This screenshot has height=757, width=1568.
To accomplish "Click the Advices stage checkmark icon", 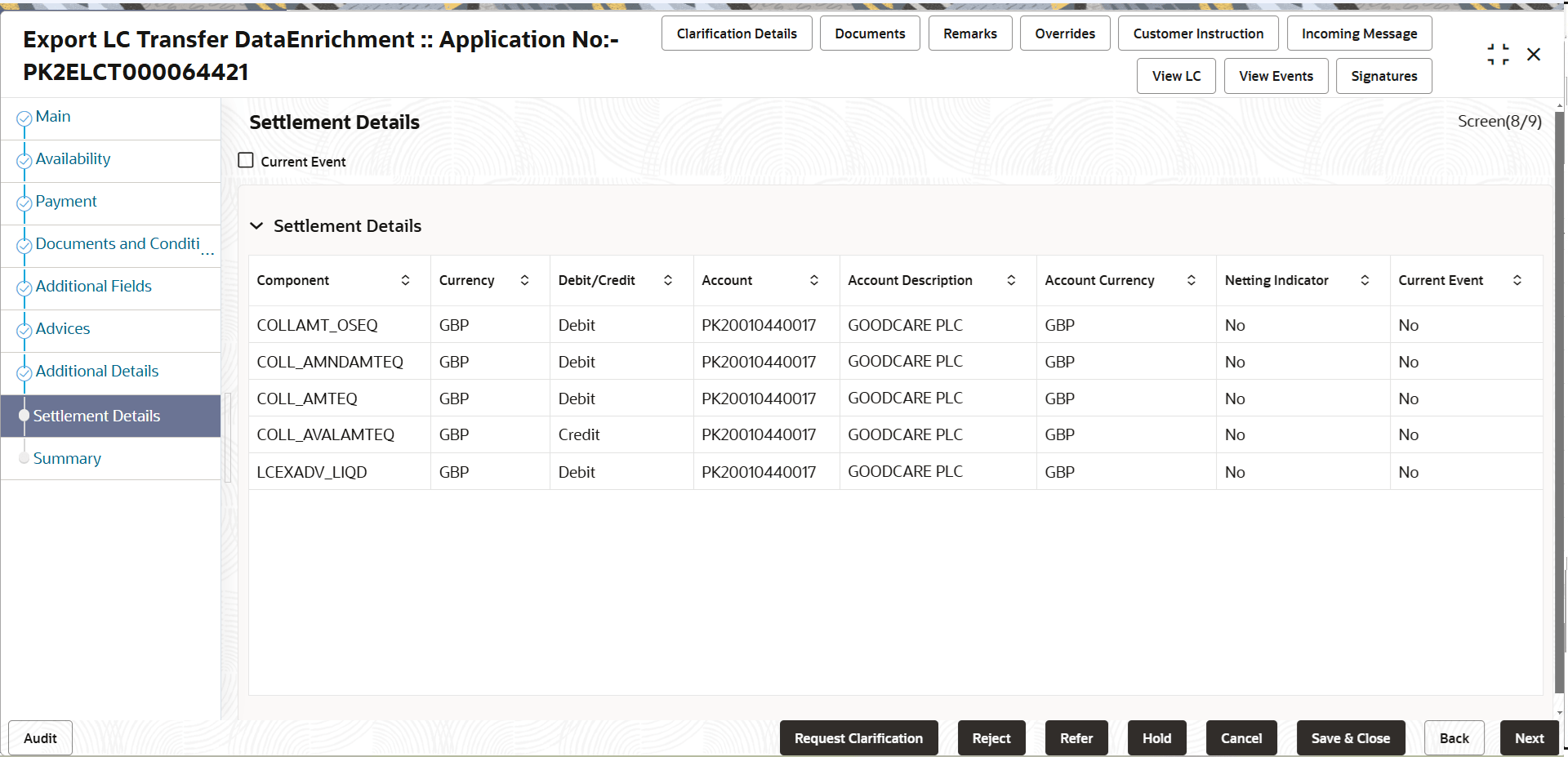I will coord(24,328).
